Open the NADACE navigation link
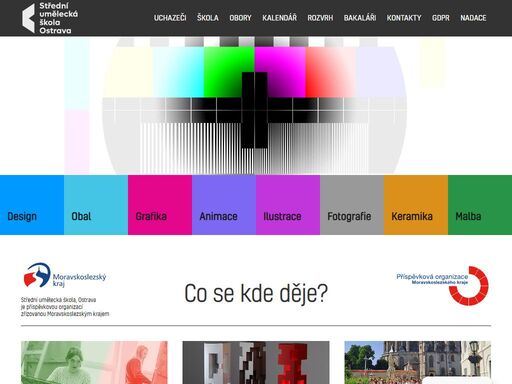The height and width of the screenshot is (384, 512). [473, 18]
